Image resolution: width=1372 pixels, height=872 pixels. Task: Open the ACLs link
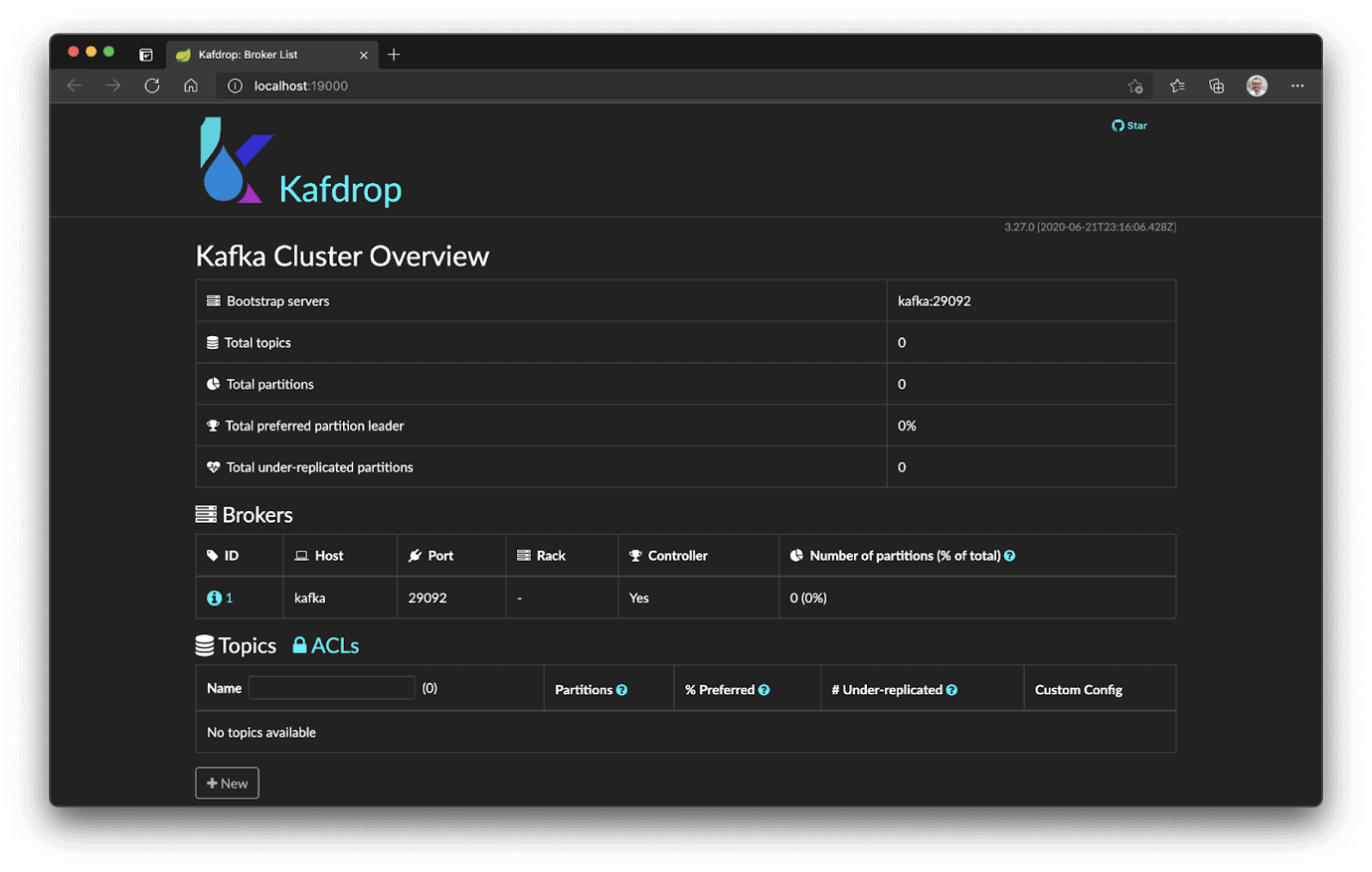pos(335,645)
